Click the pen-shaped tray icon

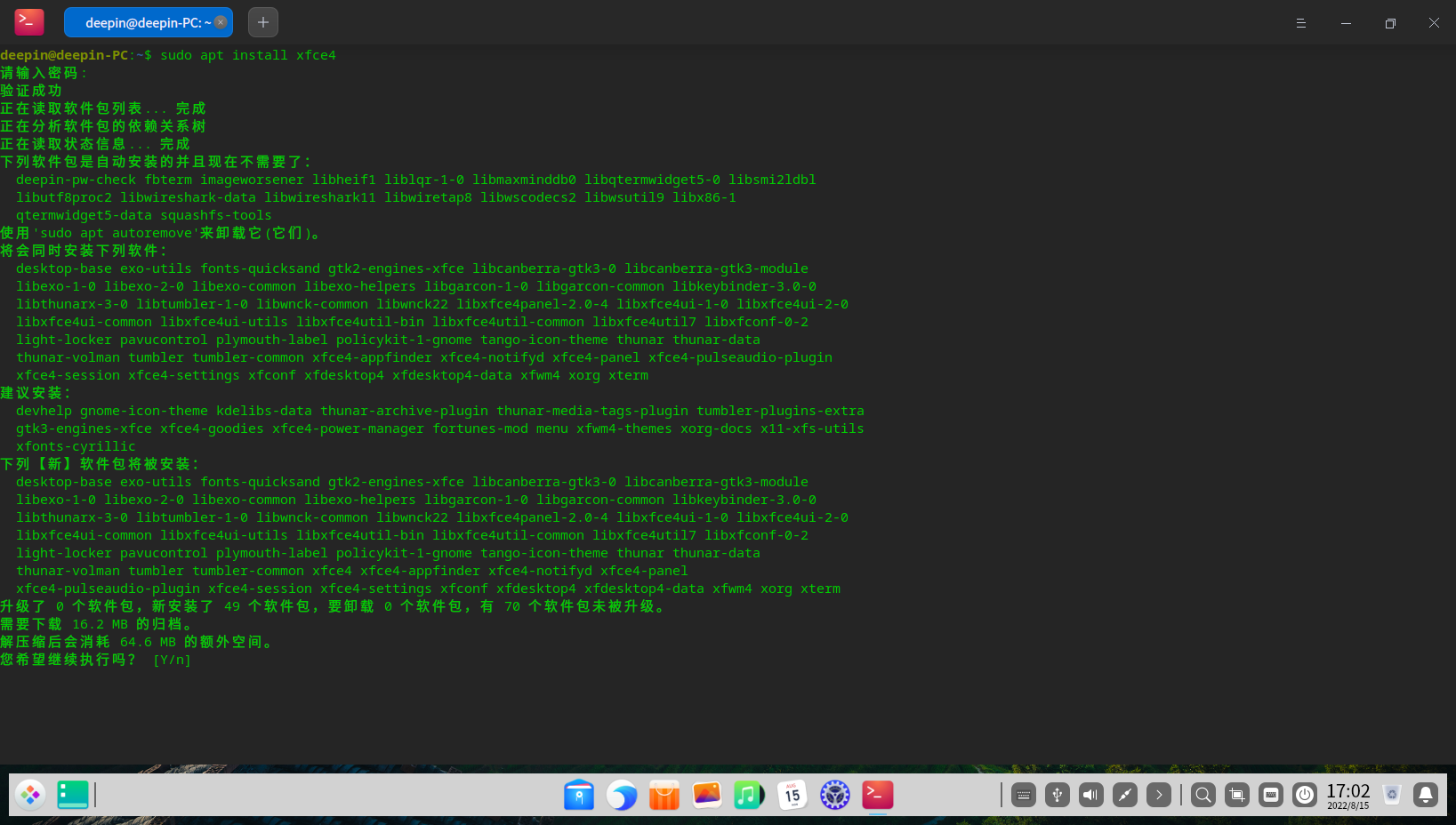[1125, 795]
